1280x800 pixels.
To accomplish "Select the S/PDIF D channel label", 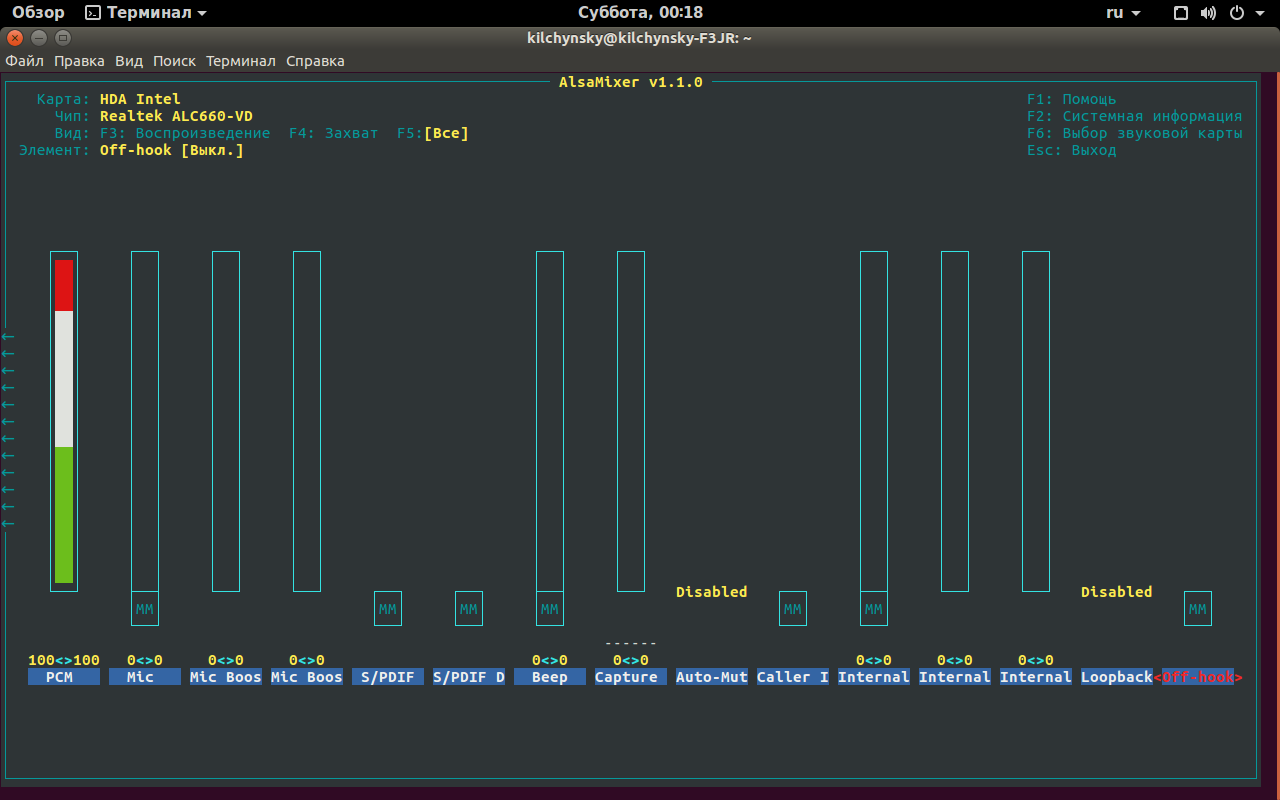I will (x=469, y=677).
